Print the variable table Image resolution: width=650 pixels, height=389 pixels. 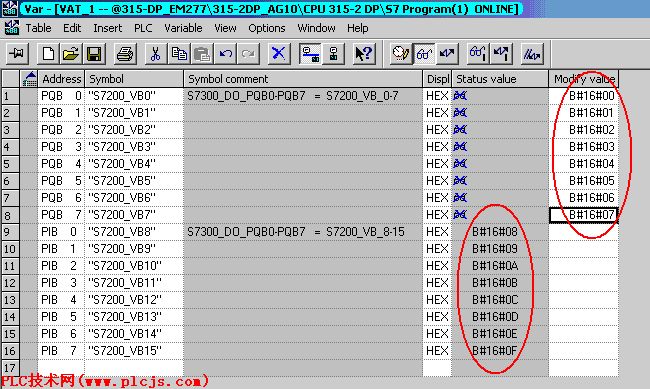pyautogui.click(x=125, y=53)
